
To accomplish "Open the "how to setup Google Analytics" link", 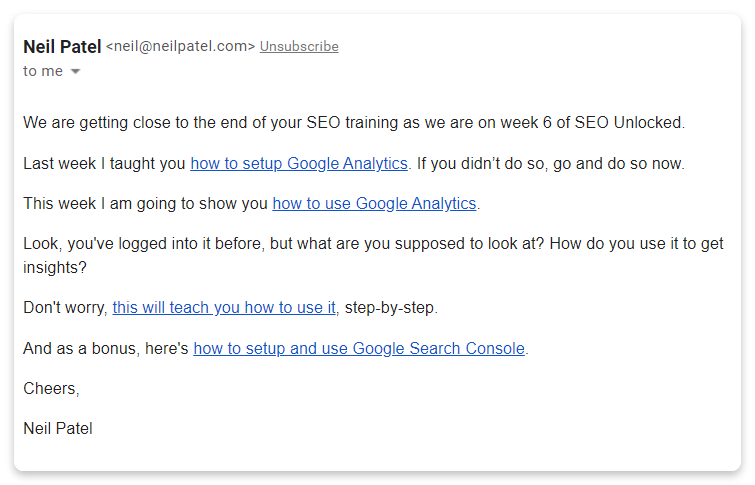I will click(x=299, y=163).
